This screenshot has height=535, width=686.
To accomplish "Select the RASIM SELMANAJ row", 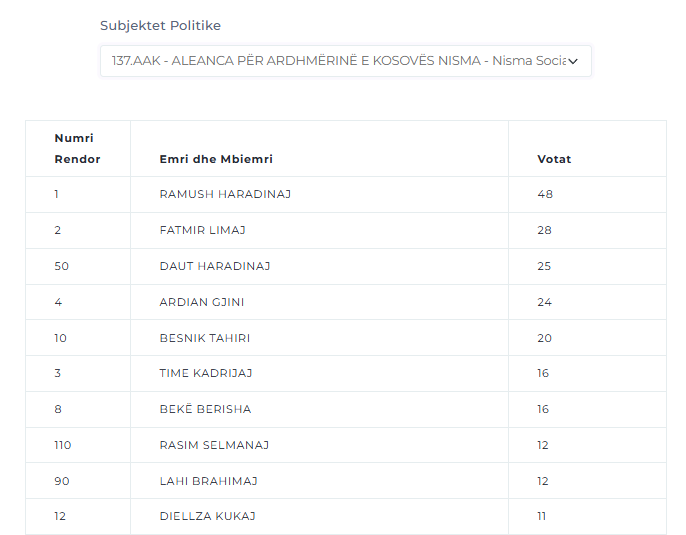I will [346, 445].
